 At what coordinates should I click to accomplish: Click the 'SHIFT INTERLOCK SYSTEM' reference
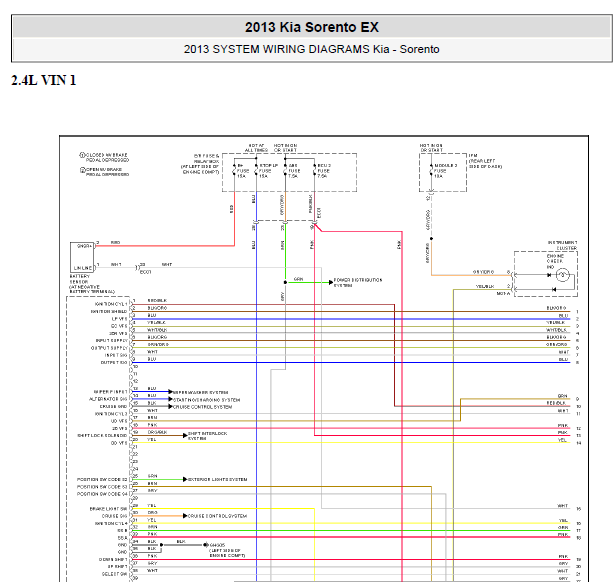pyautogui.click(x=207, y=436)
